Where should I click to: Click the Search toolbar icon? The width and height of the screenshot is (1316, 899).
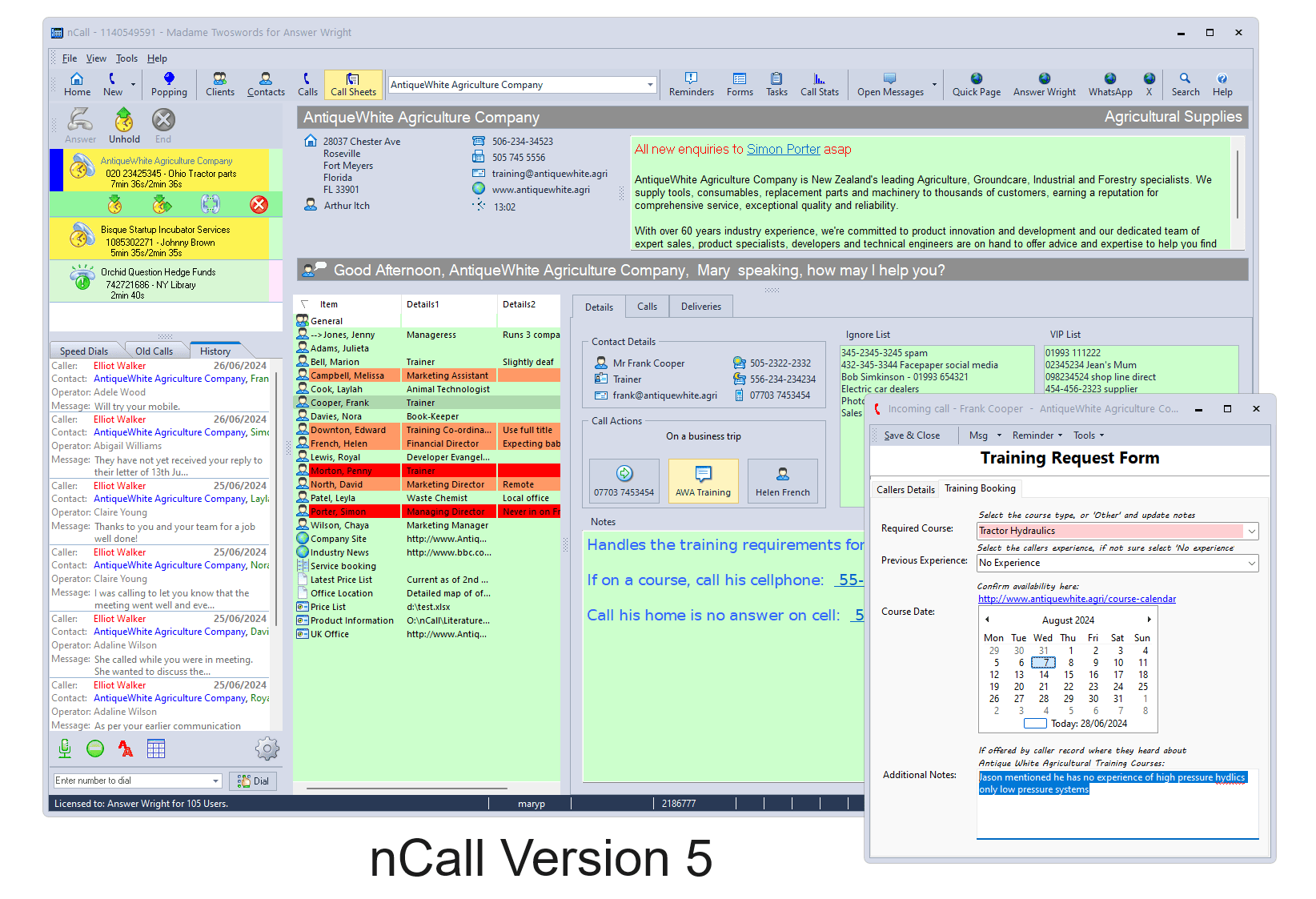1186,84
